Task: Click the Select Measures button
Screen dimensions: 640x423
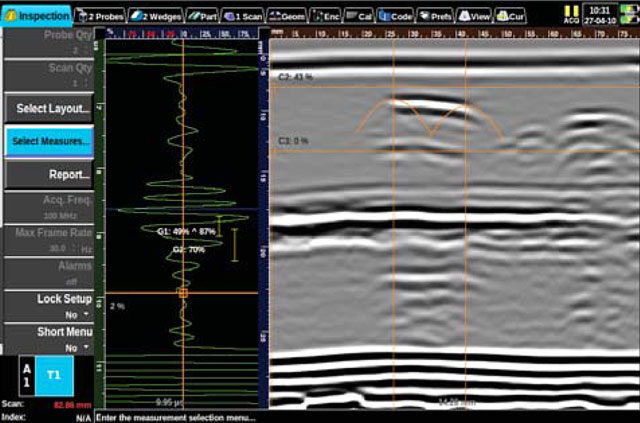Action: 48,141
